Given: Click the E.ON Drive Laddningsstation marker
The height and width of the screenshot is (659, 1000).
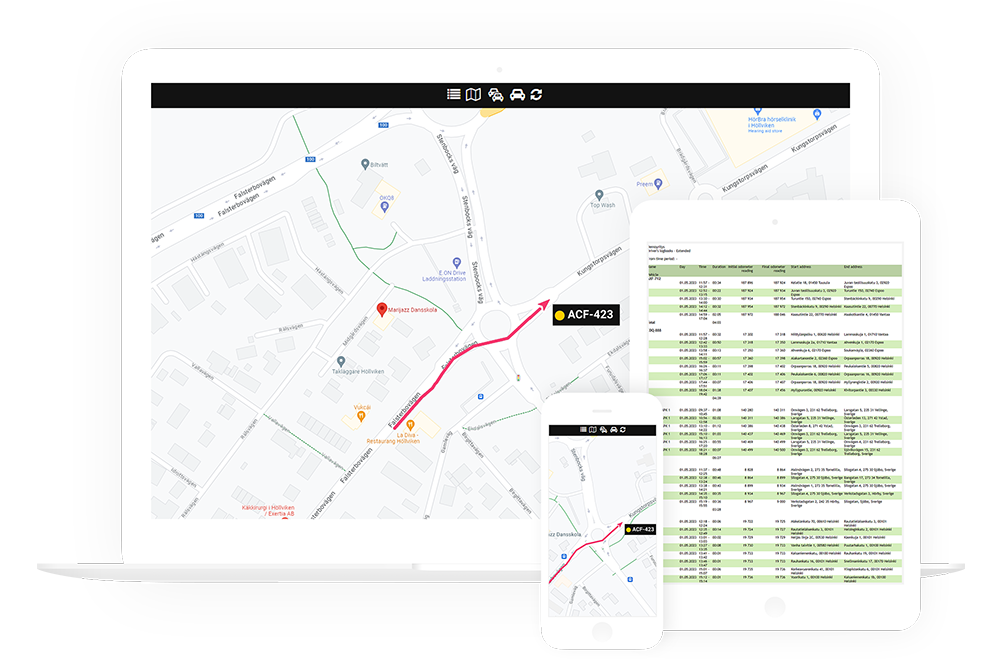Looking at the screenshot, I should (456, 262).
